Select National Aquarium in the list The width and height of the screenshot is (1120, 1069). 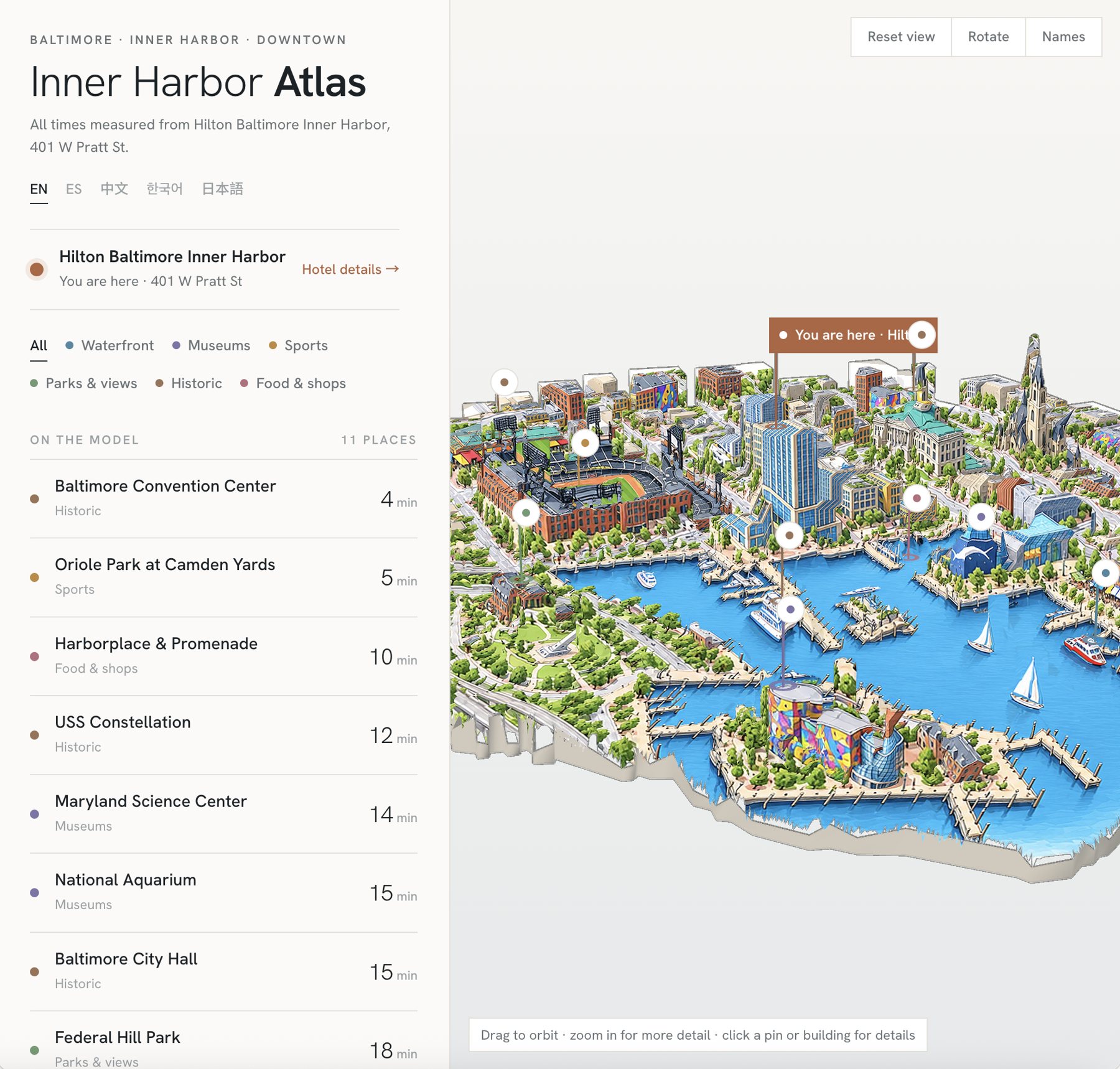[223, 893]
